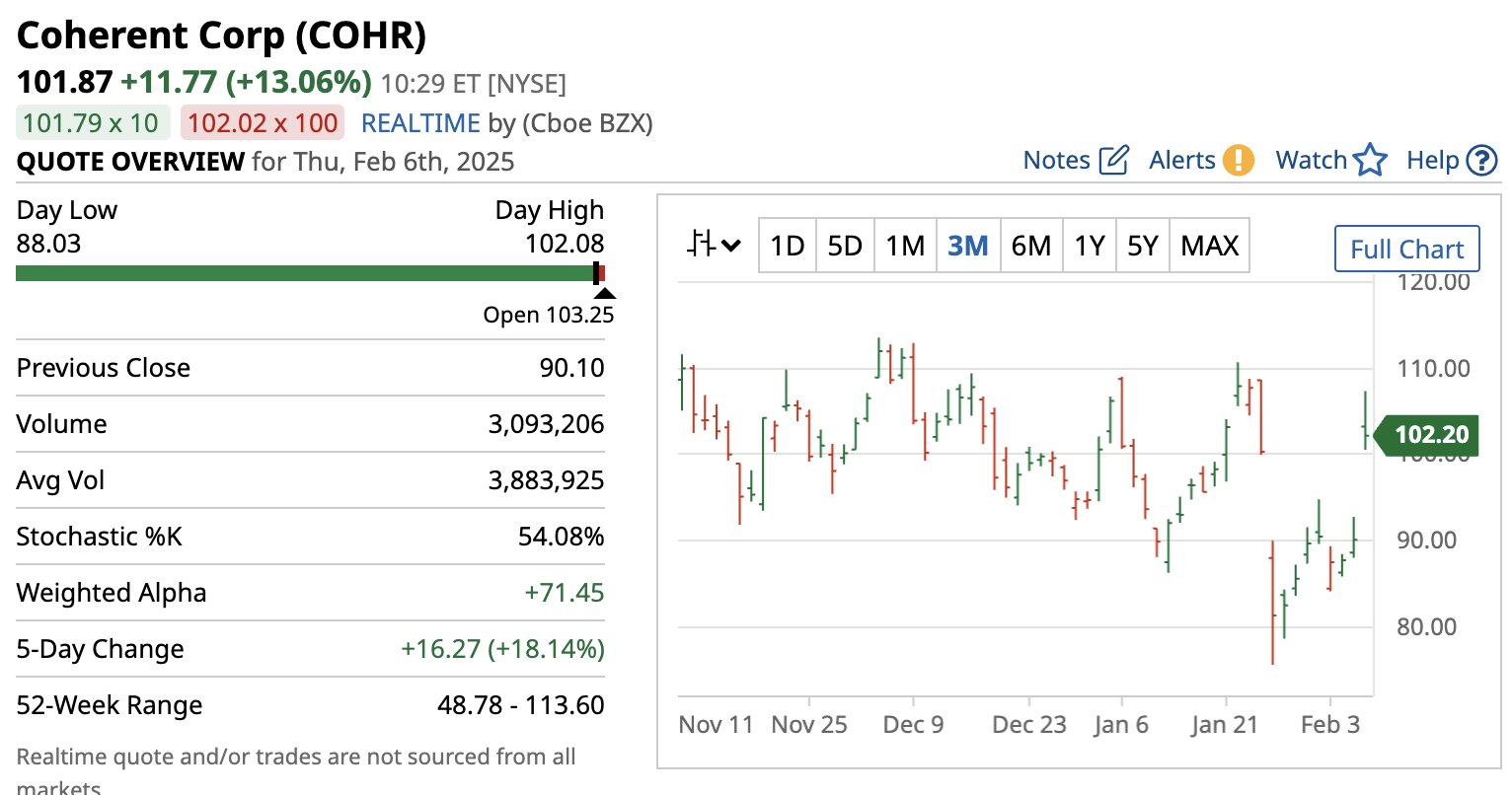Click the Notes link

pos(1056,160)
